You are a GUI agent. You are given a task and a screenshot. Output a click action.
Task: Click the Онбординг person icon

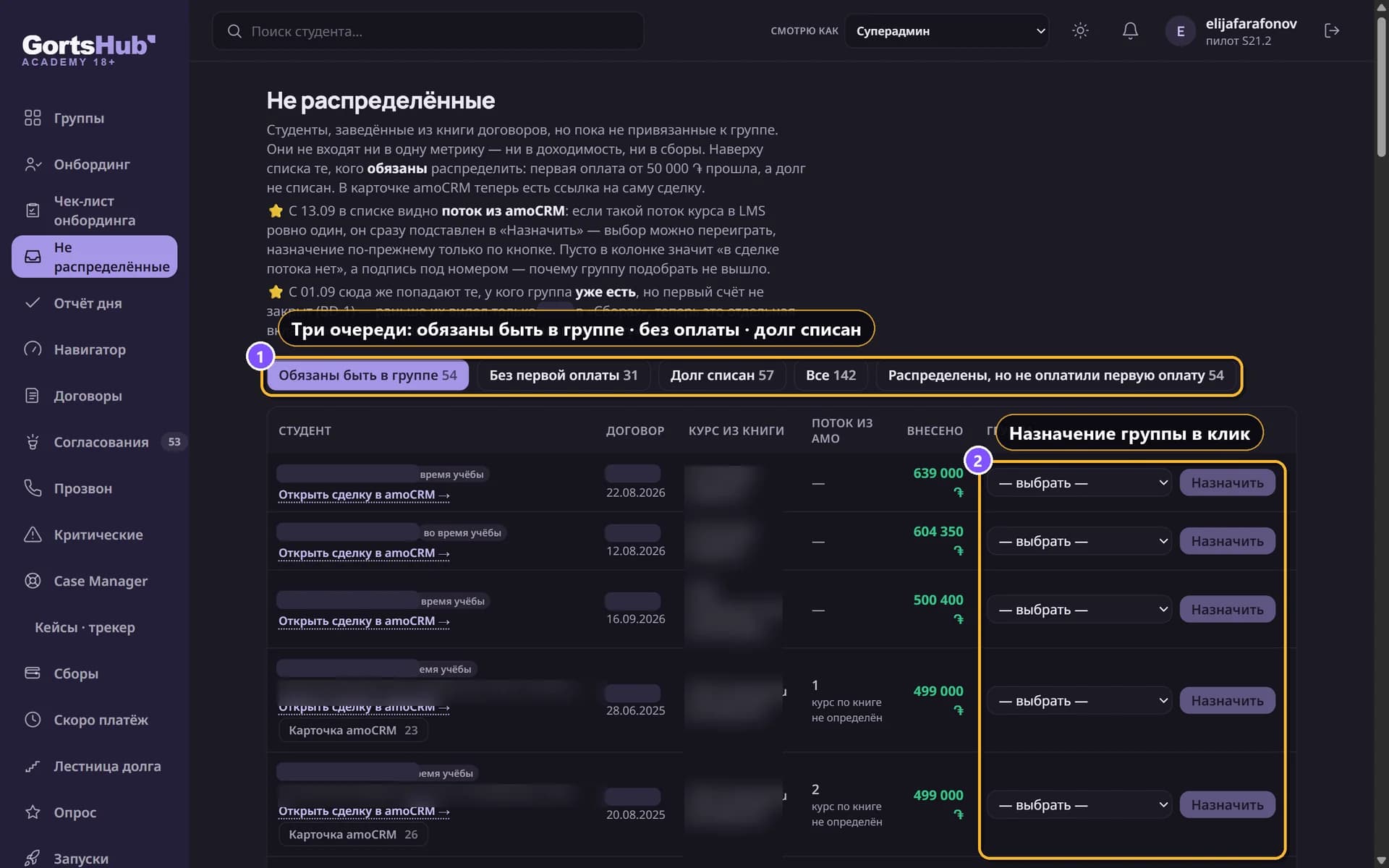(33, 164)
